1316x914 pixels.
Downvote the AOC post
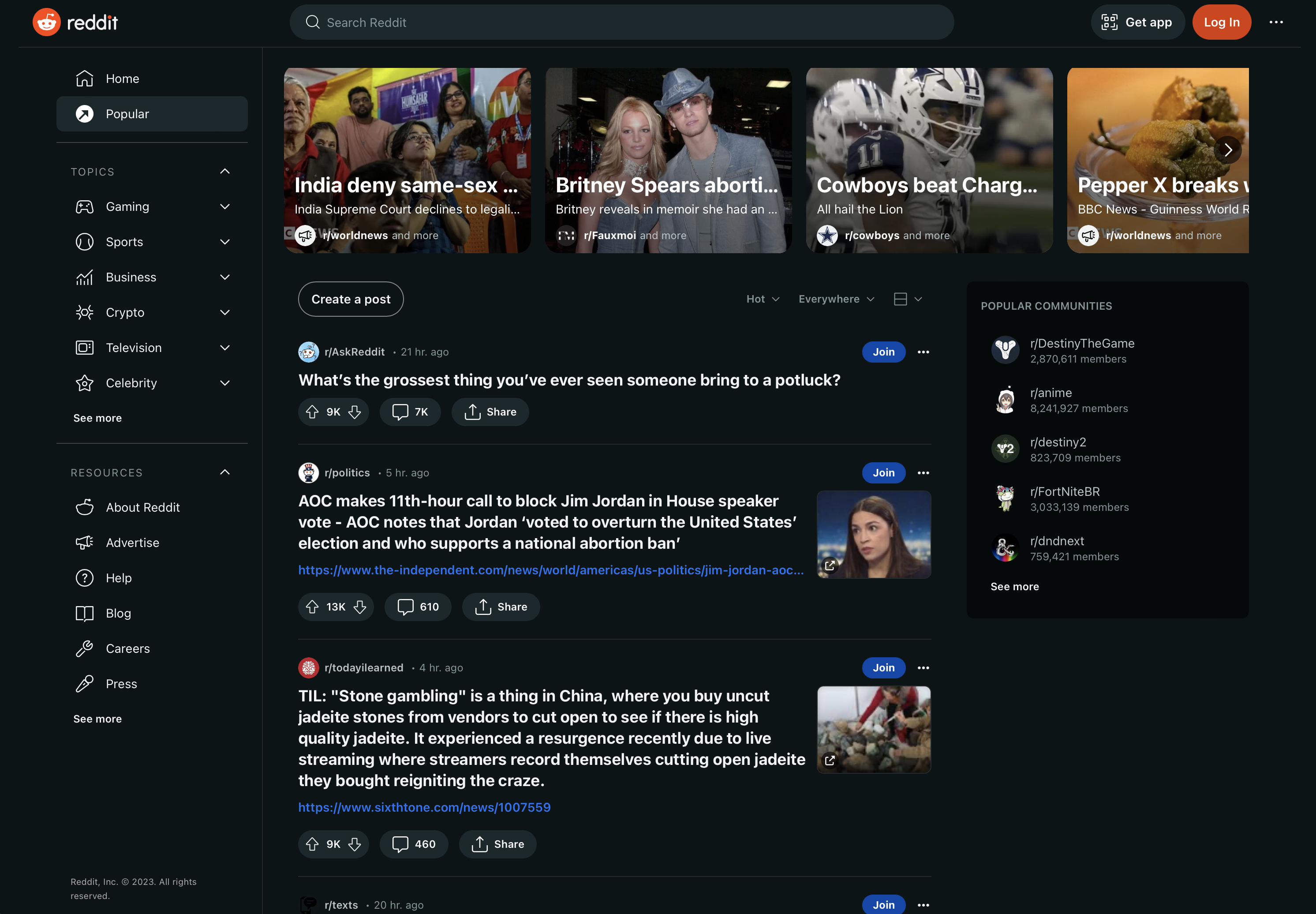pos(360,607)
